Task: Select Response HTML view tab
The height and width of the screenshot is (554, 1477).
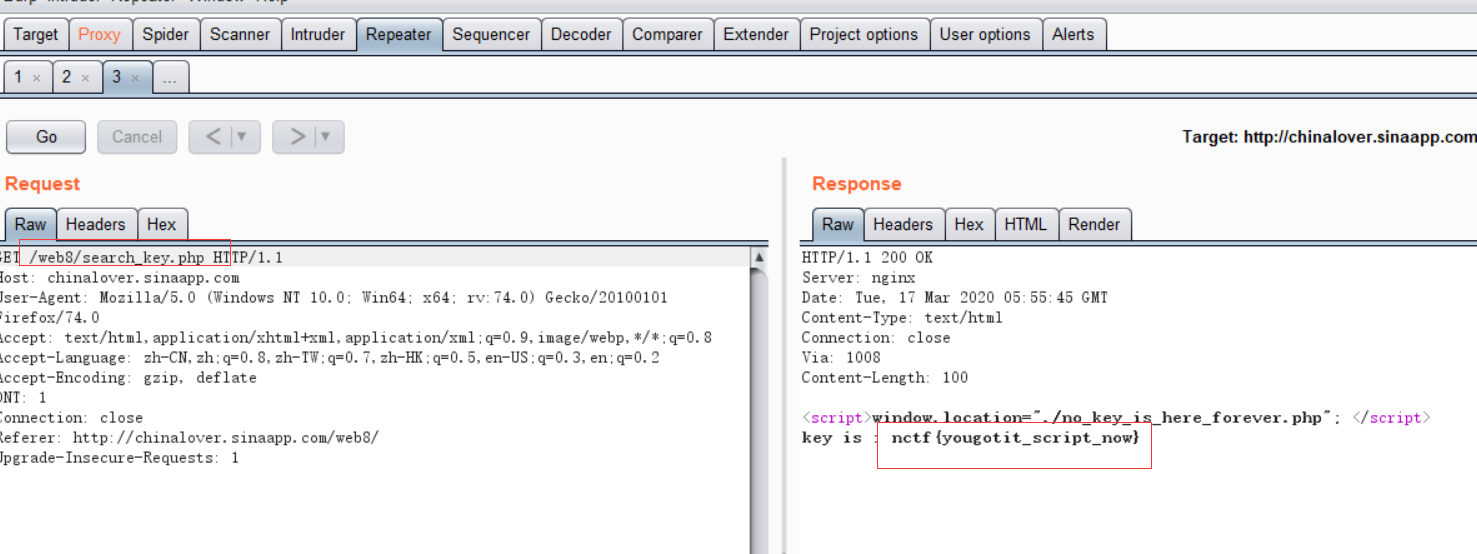Action: click(1025, 224)
